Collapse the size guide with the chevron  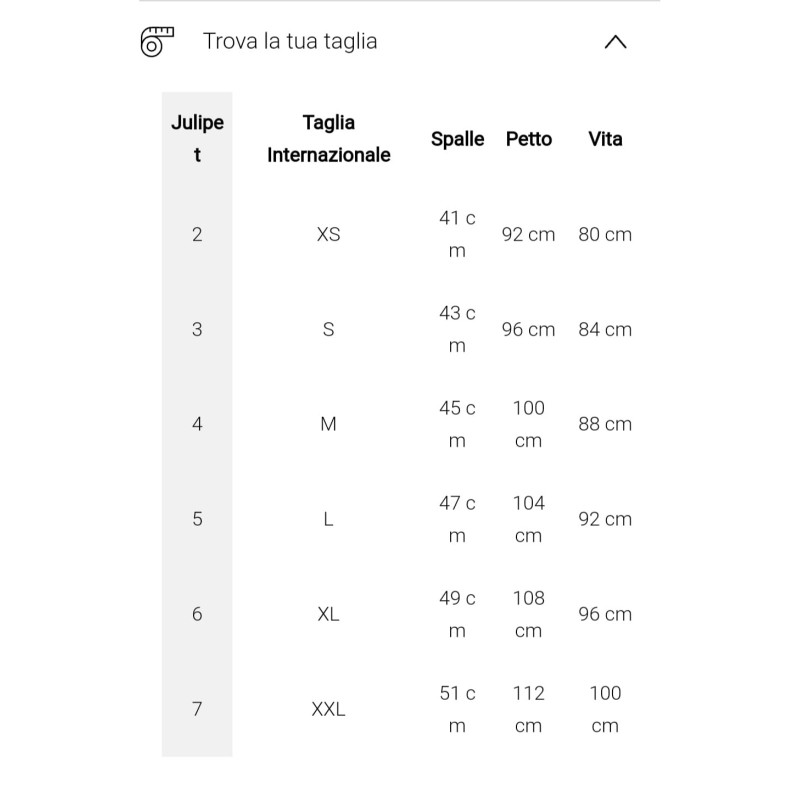[616, 42]
